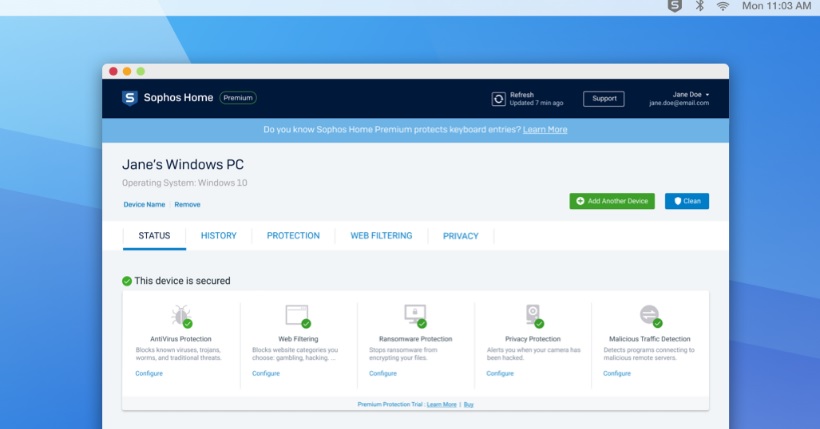Switch to the HISTORY tab
This screenshot has height=429, width=820.
(x=219, y=236)
